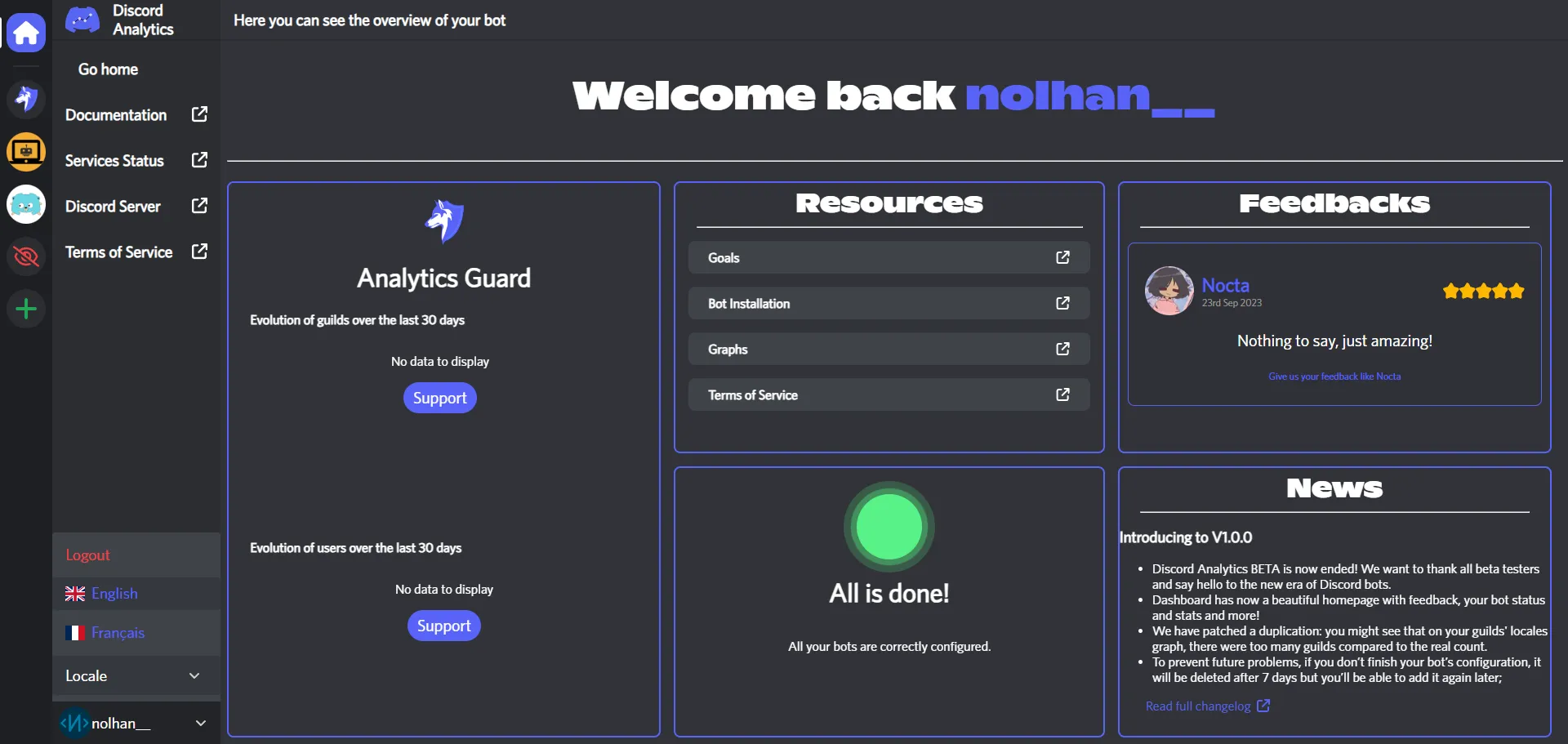This screenshot has width=1568, height=744.
Task: Open Services Status external link icon
Action: tap(199, 160)
